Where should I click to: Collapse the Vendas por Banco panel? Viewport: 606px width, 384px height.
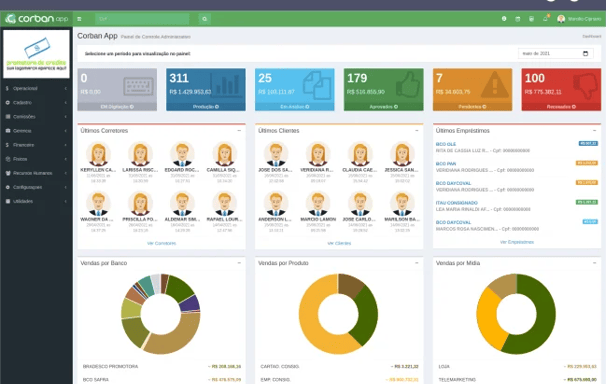point(239,263)
